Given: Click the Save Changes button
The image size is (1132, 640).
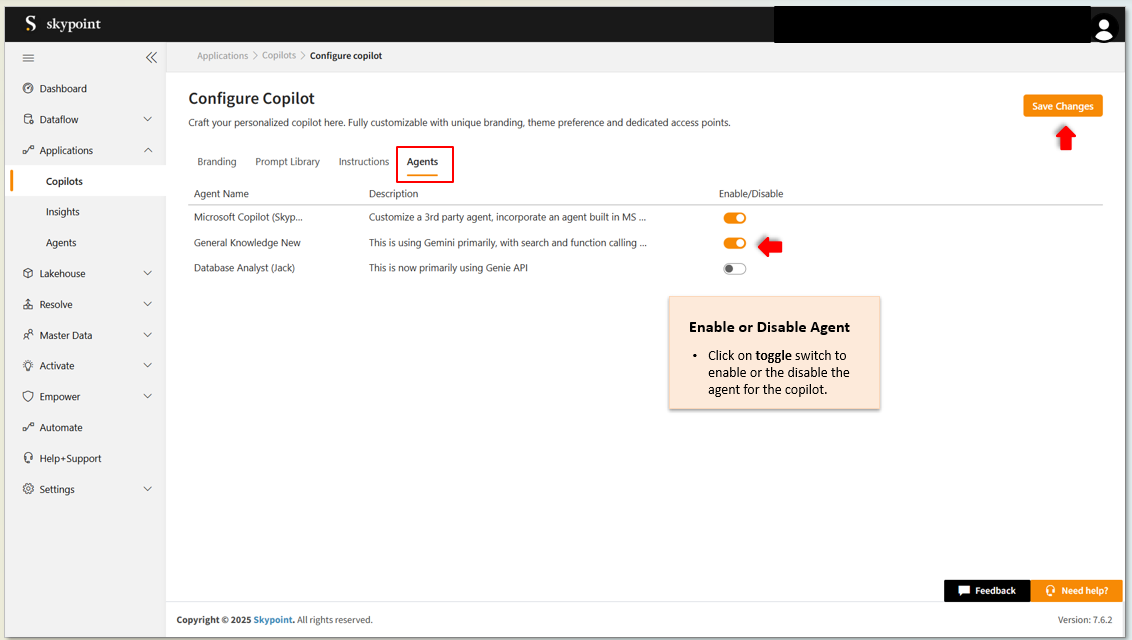Looking at the screenshot, I should point(1062,106).
